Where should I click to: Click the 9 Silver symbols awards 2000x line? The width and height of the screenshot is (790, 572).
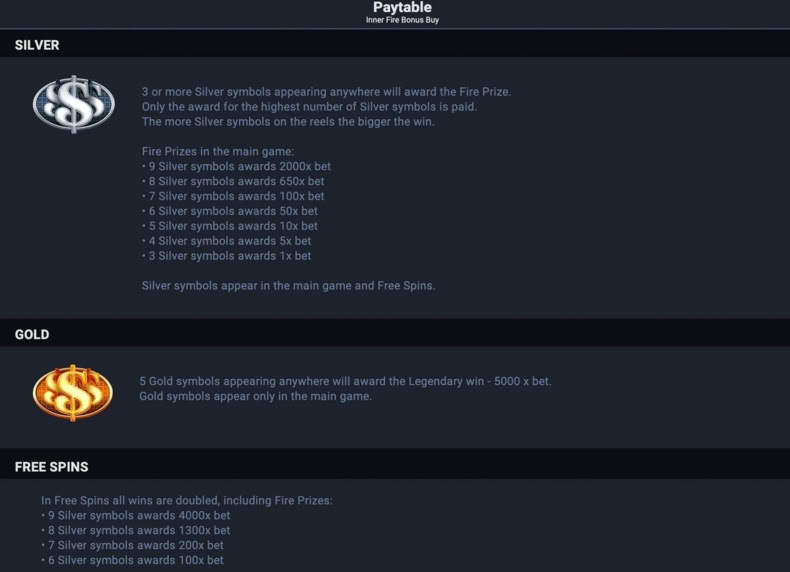[236, 166]
